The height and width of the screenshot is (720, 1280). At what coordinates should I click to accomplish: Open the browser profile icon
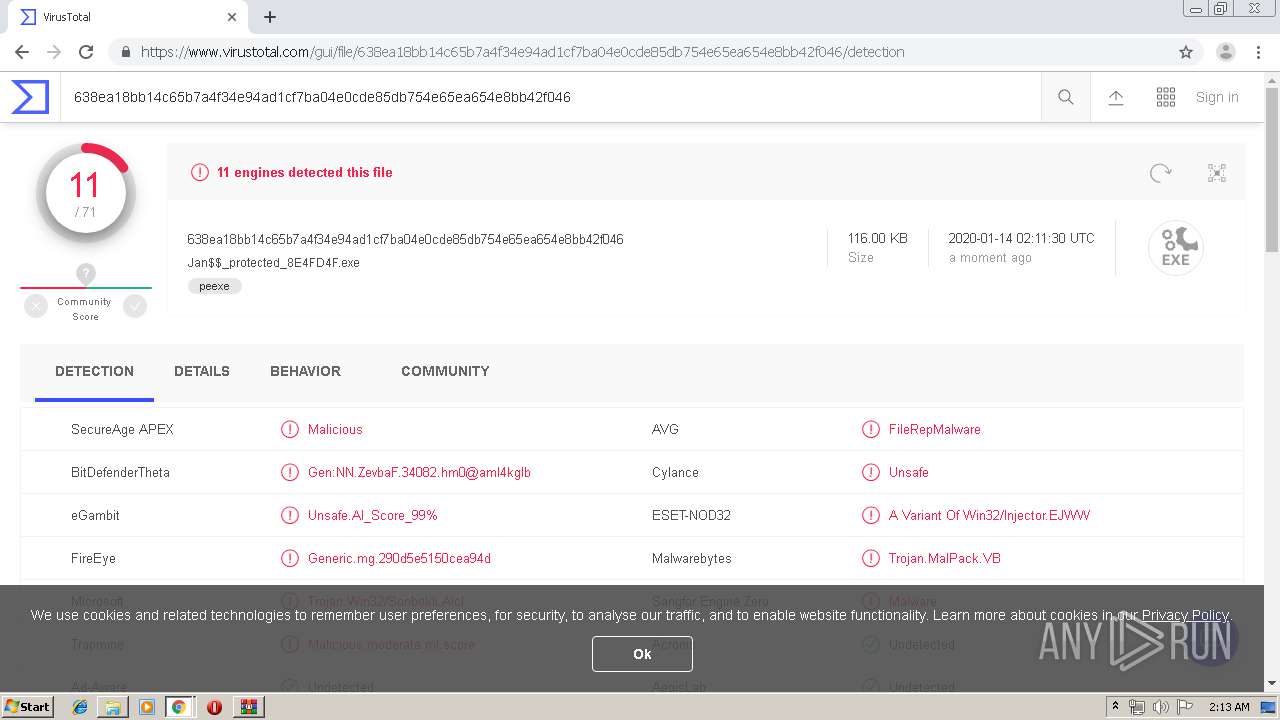click(x=1226, y=52)
